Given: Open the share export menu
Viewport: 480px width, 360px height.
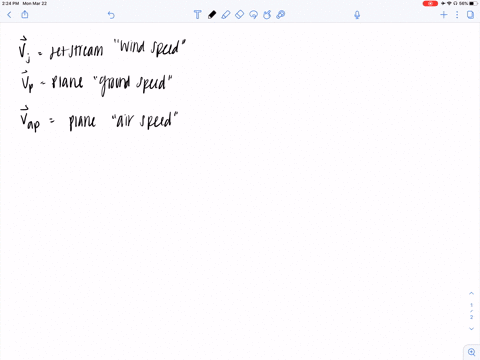Looking at the screenshot, I should point(25,14).
